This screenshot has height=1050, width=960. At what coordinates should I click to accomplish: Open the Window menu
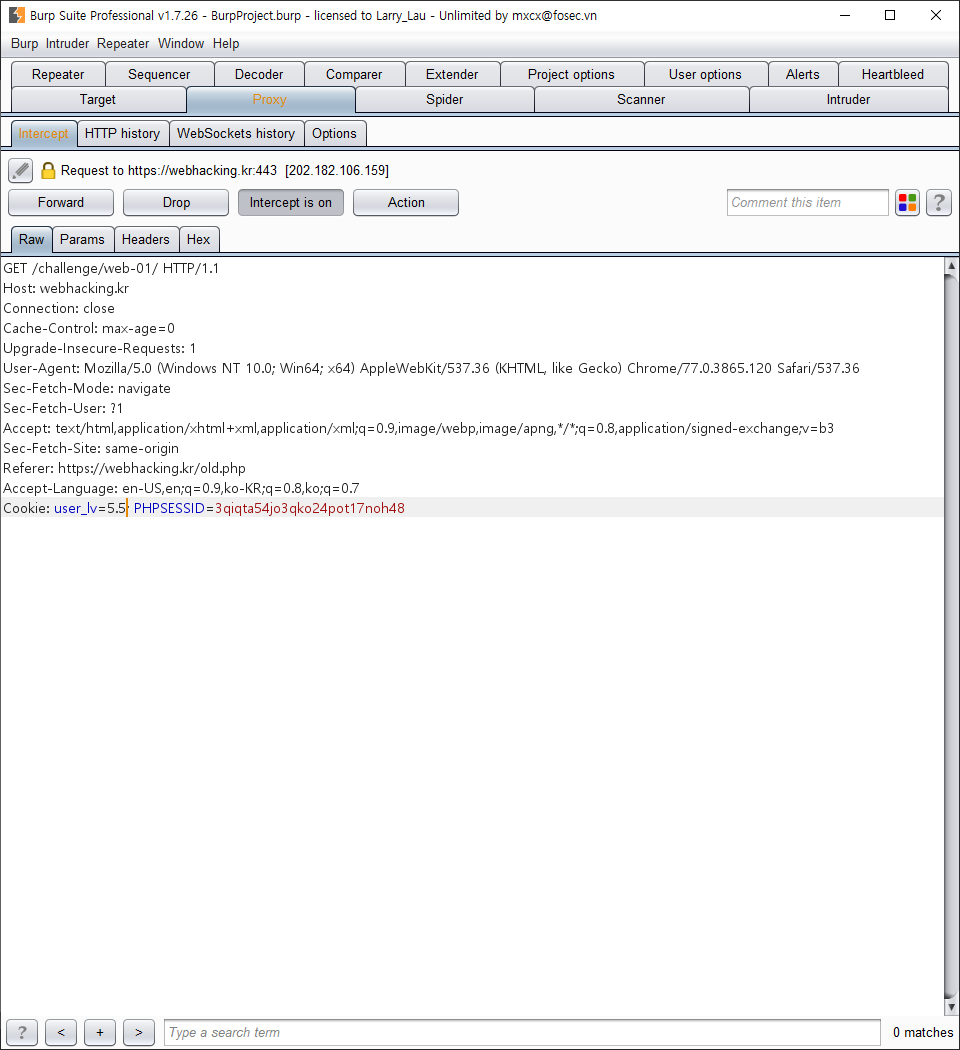181,44
